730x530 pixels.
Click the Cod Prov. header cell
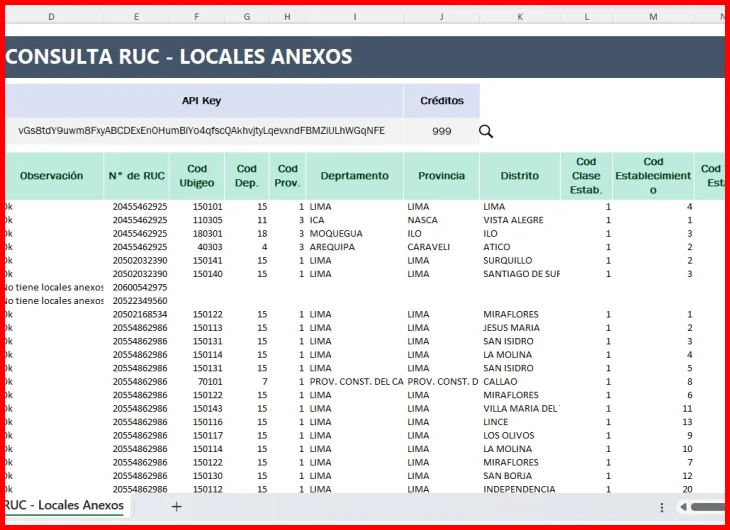click(x=287, y=176)
